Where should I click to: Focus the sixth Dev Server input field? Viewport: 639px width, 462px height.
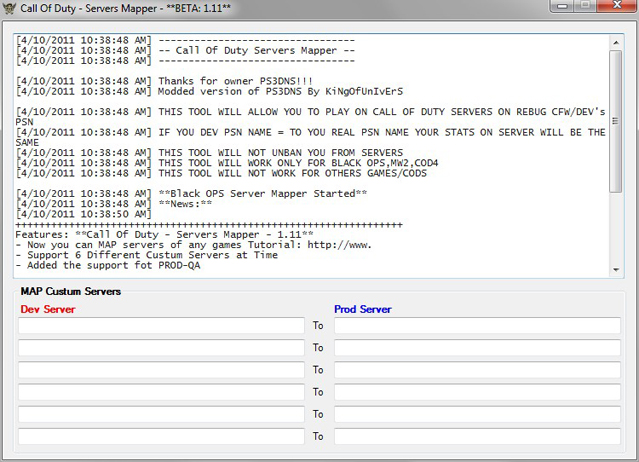coord(161,436)
